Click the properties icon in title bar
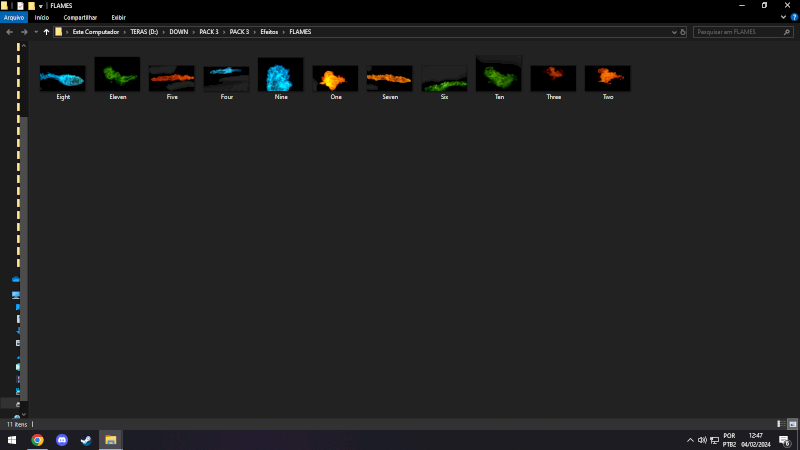Viewport: 800px width, 450px height. coord(20,6)
